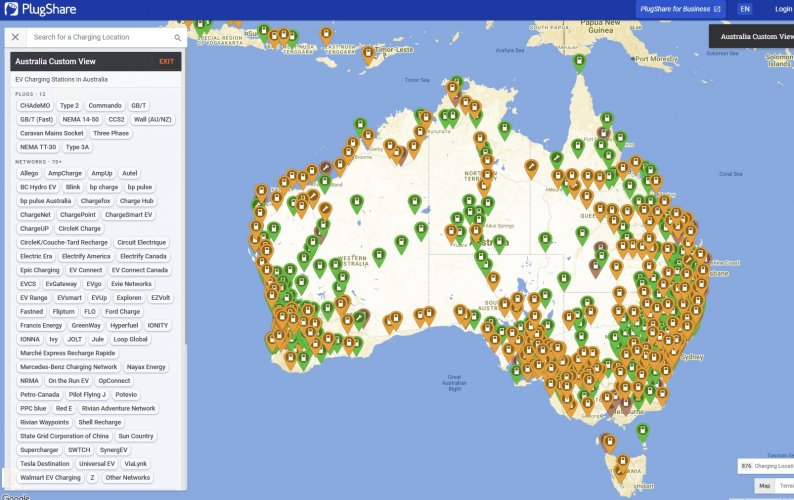Click the Charging Locations count badge

click(x=767, y=466)
